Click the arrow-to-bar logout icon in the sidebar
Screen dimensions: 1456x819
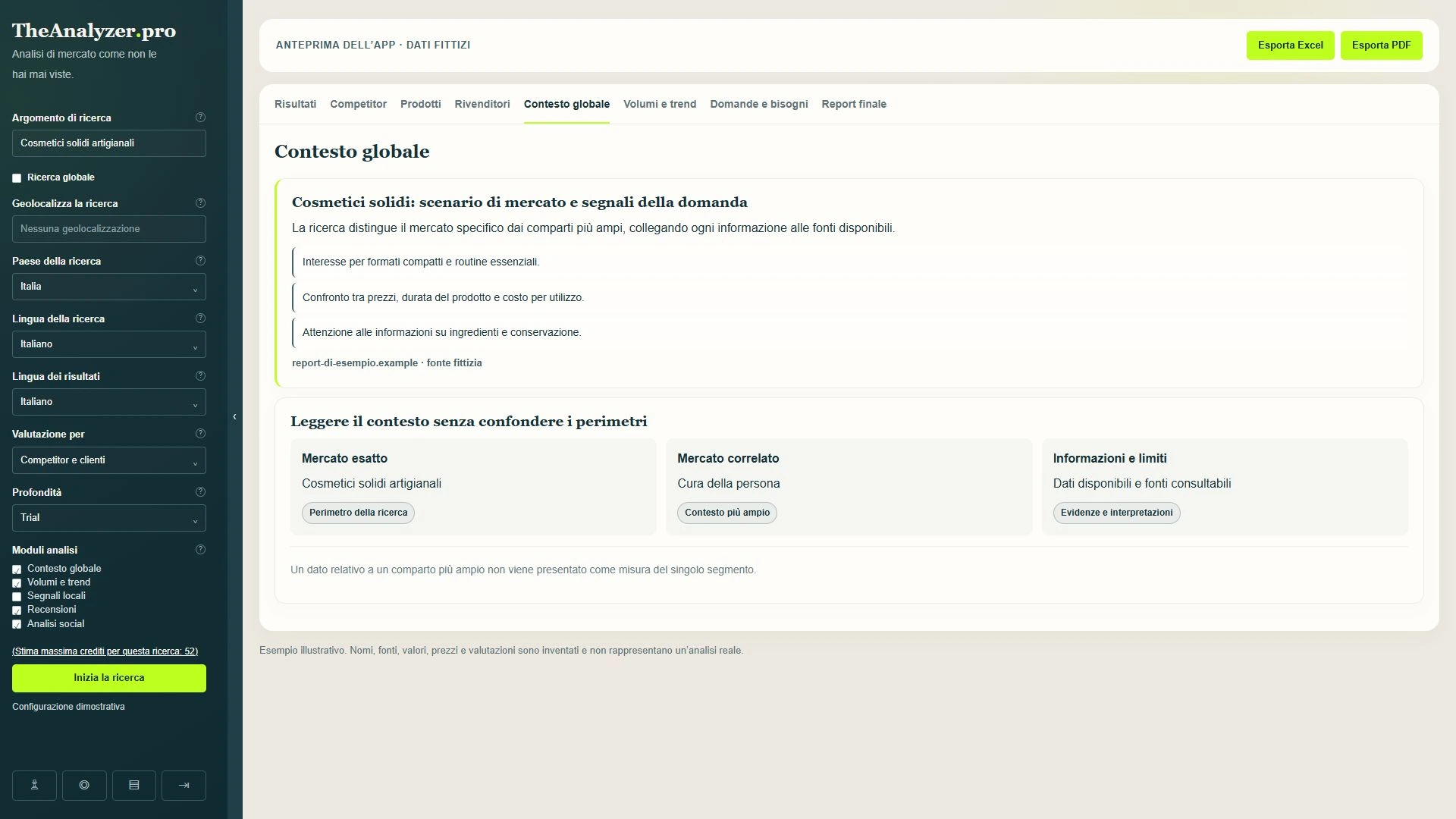(184, 786)
